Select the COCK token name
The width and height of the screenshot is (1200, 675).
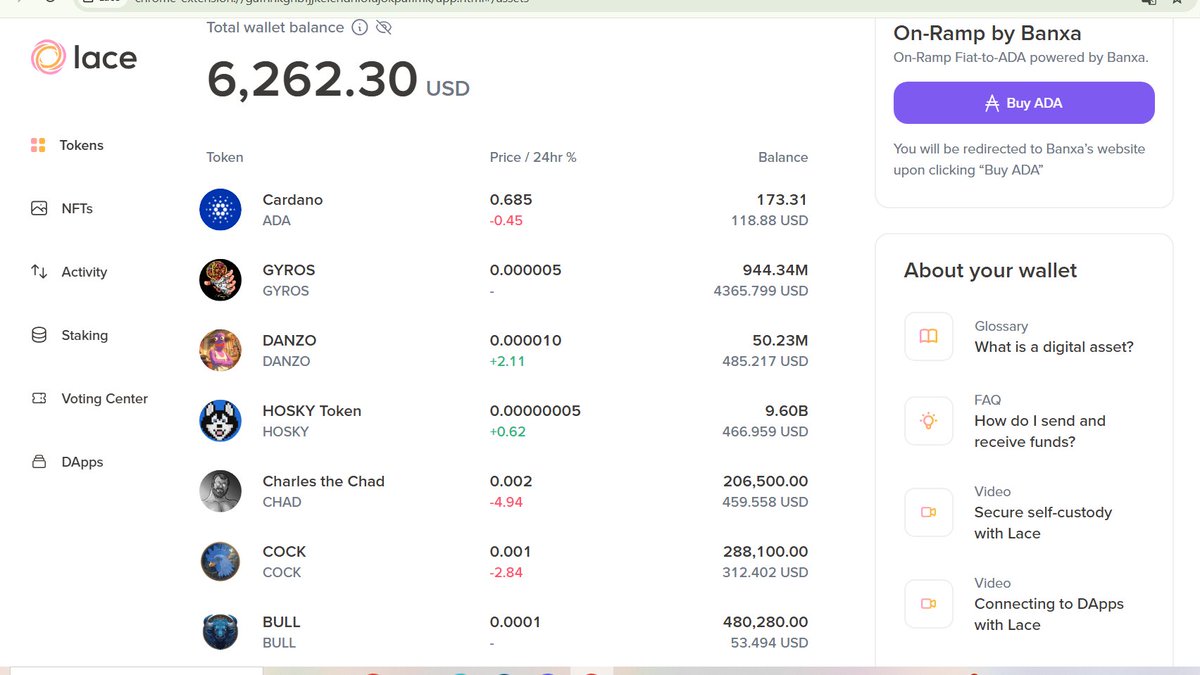(284, 551)
